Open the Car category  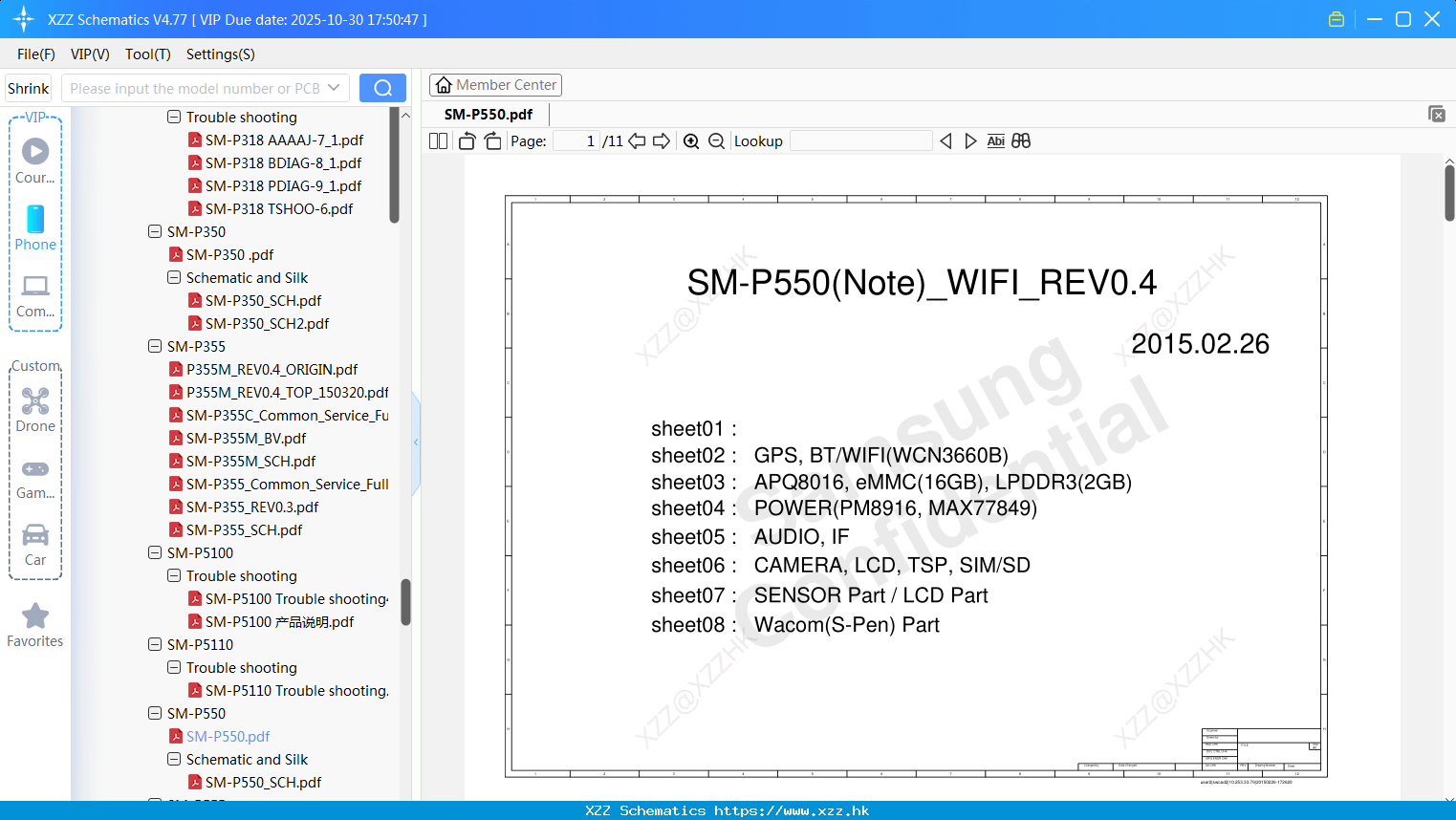(35, 545)
